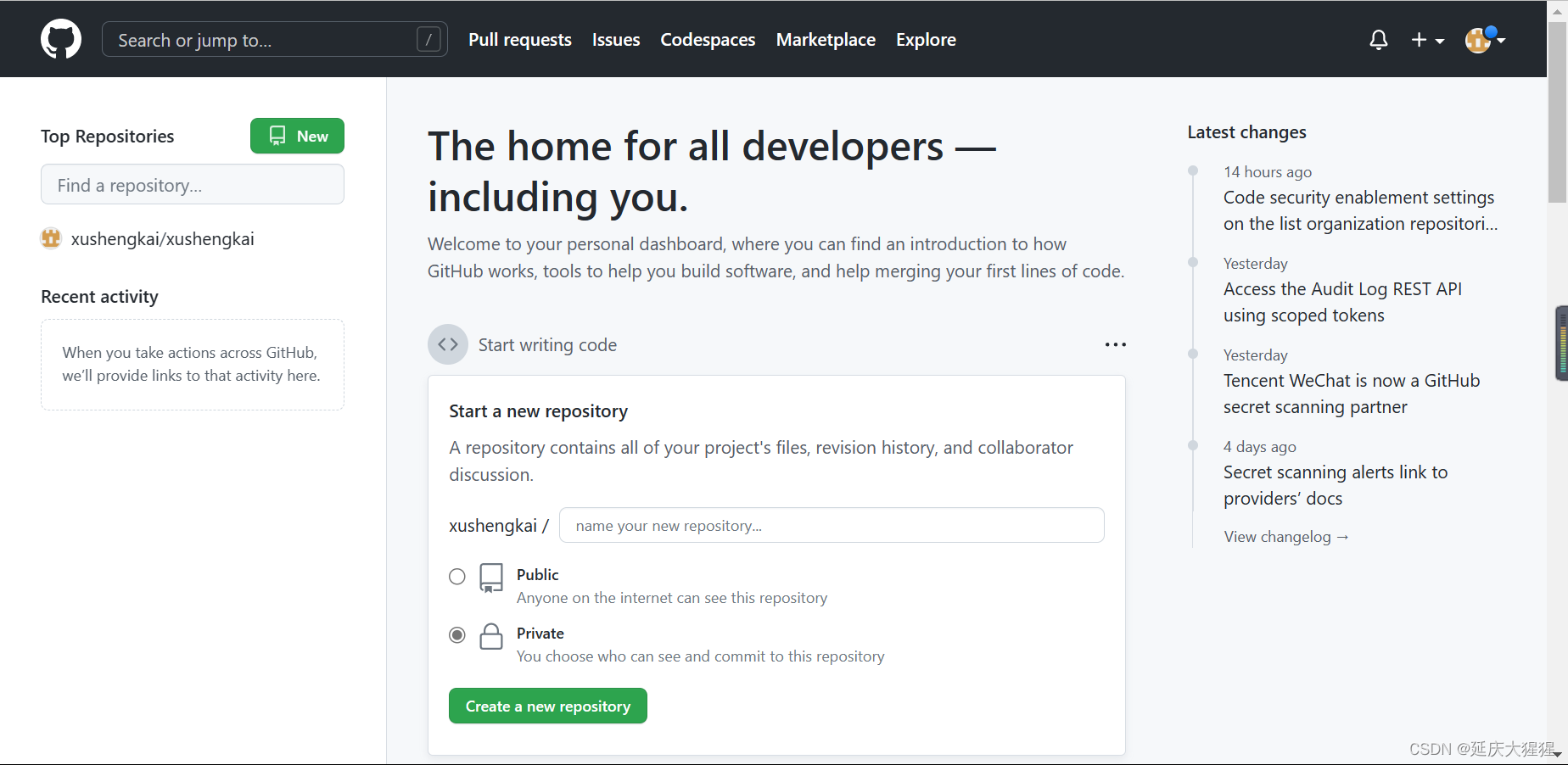The height and width of the screenshot is (765, 1568).
Task: Click the code brackets icon
Action: [448, 344]
